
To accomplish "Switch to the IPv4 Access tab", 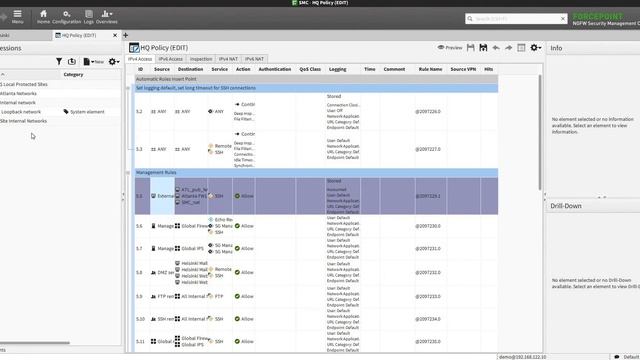I will pyautogui.click(x=140, y=59).
